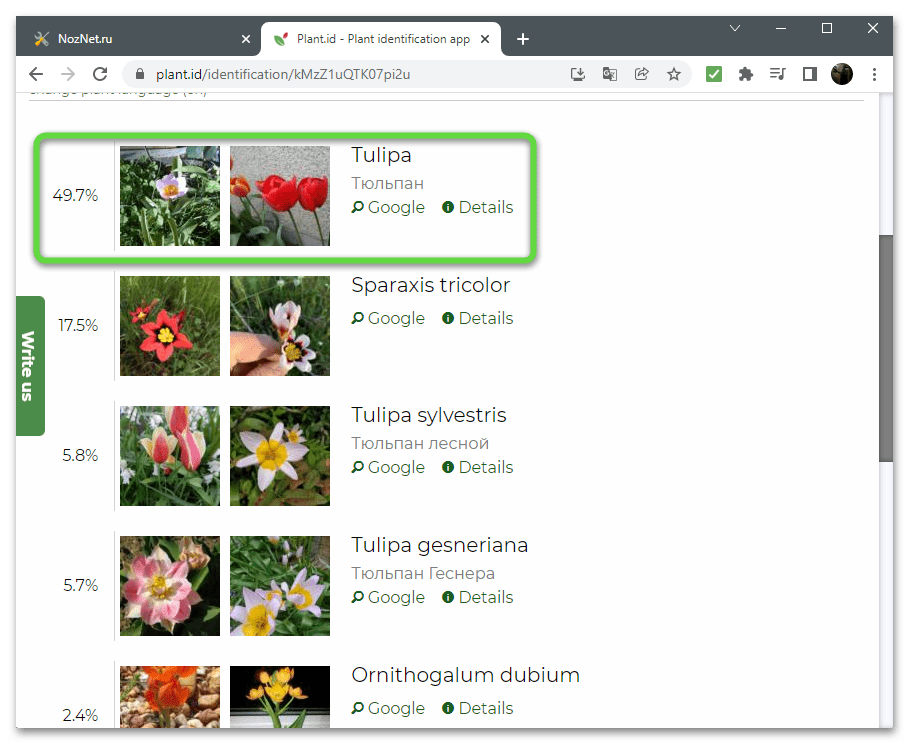Open Details for Tulipa
The image size is (909, 744).
pyautogui.click(x=478, y=207)
